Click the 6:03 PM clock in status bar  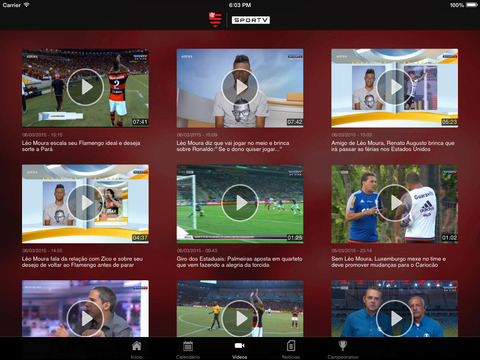240,5
